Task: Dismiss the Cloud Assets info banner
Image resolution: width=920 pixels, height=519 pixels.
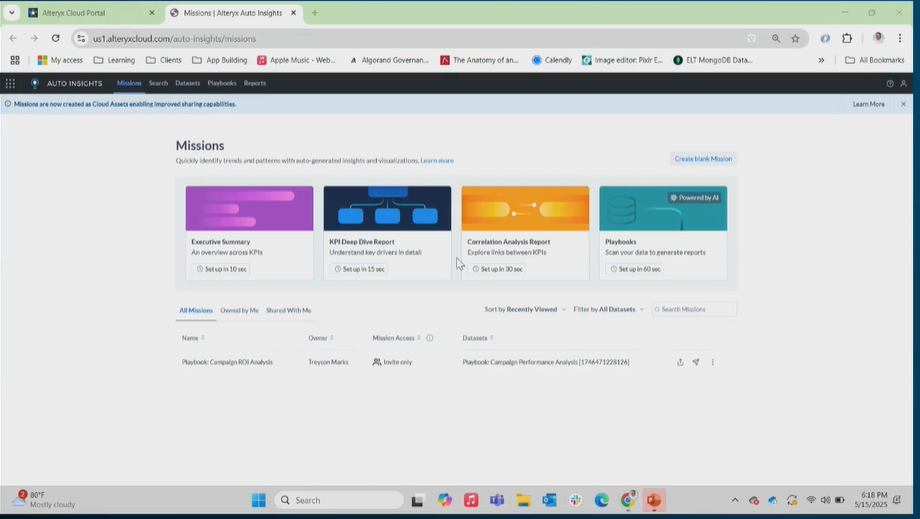Action: pos(904,104)
